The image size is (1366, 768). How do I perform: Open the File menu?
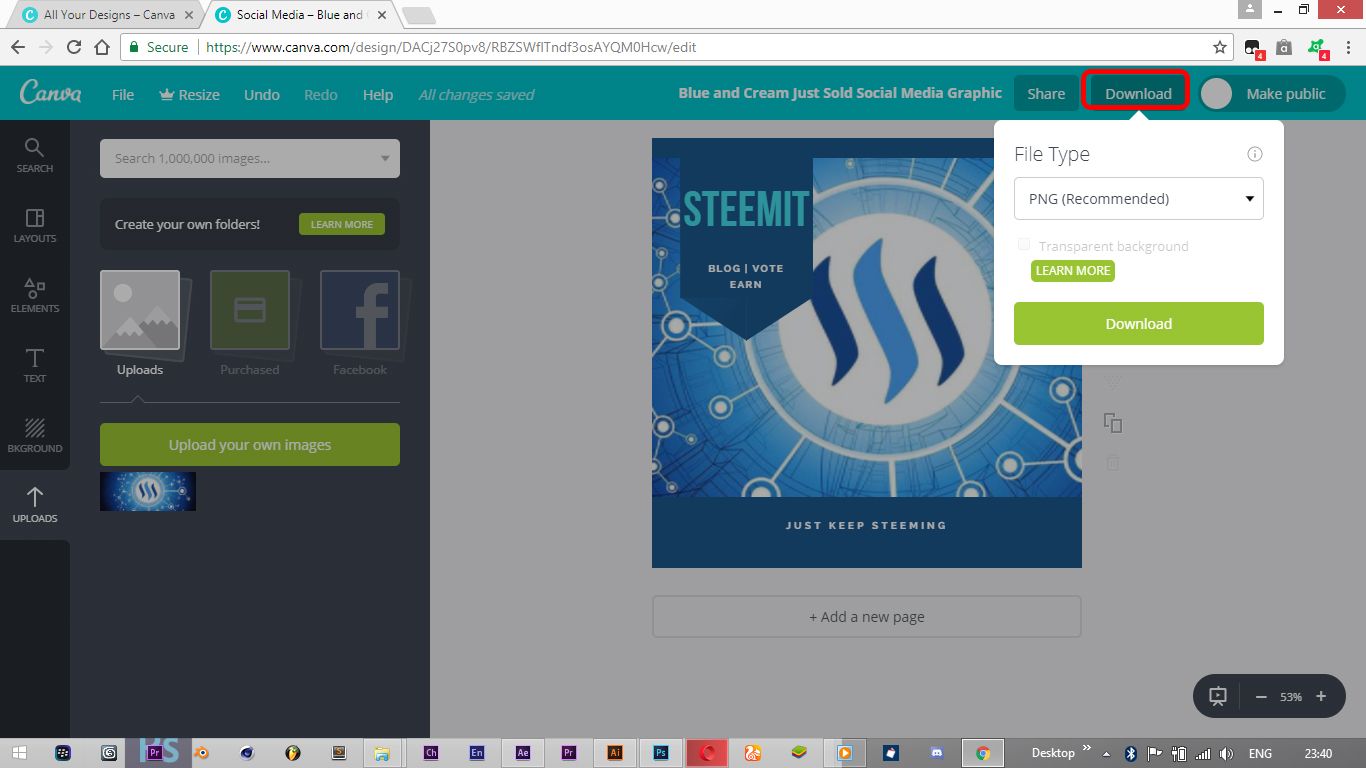coord(123,94)
